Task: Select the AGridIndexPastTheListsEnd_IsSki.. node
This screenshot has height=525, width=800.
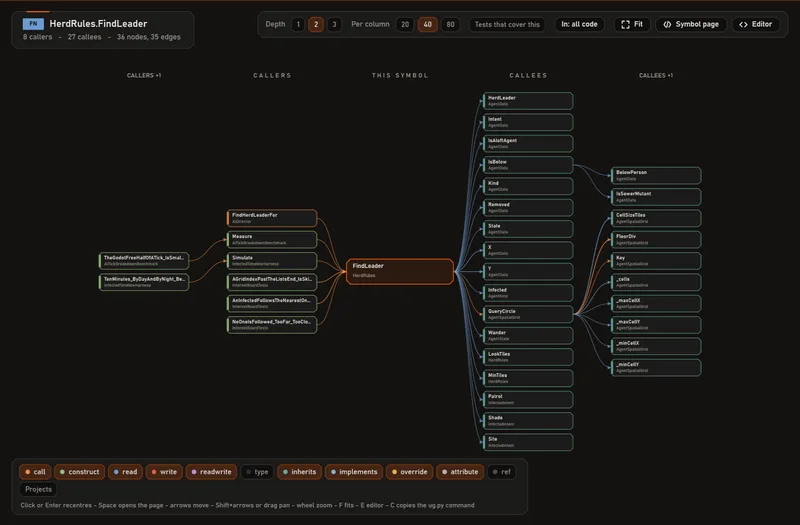Action: coord(272,282)
